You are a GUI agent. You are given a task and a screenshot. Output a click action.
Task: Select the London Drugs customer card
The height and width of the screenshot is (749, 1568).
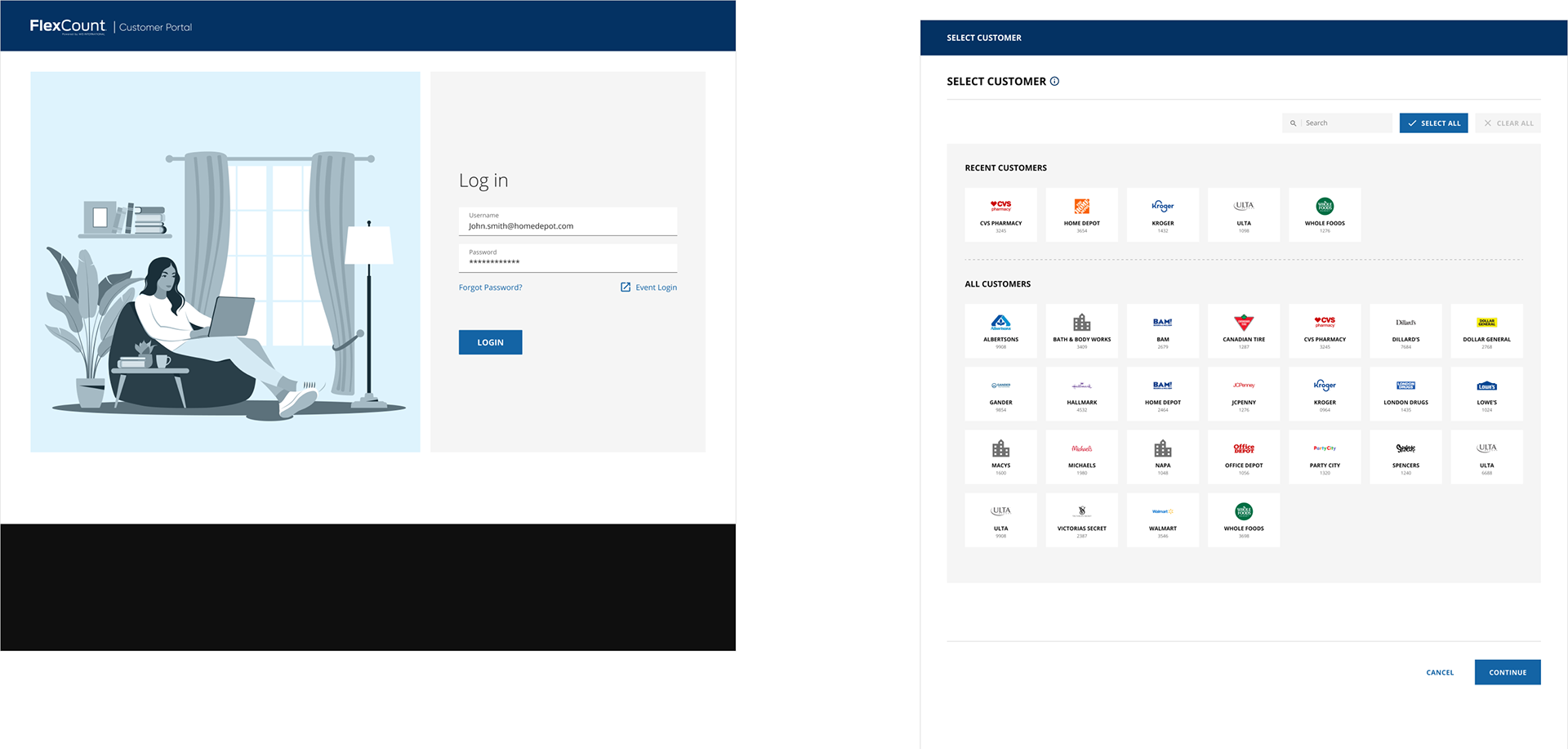[1405, 394]
